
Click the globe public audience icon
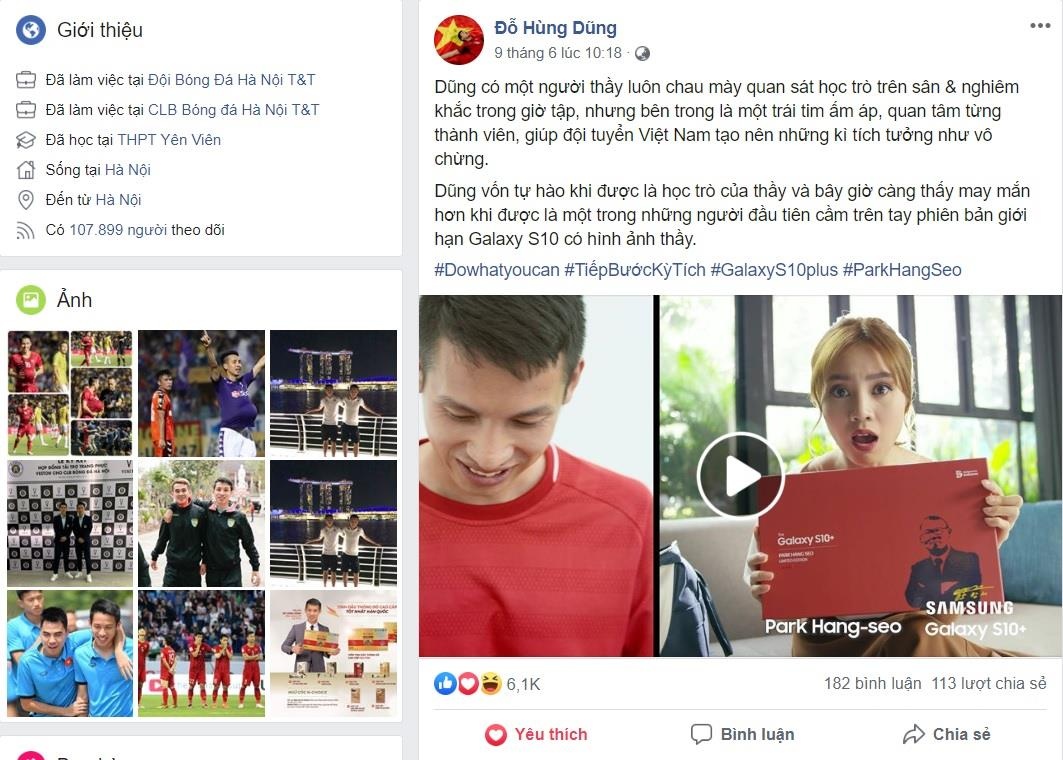(642, 54)
